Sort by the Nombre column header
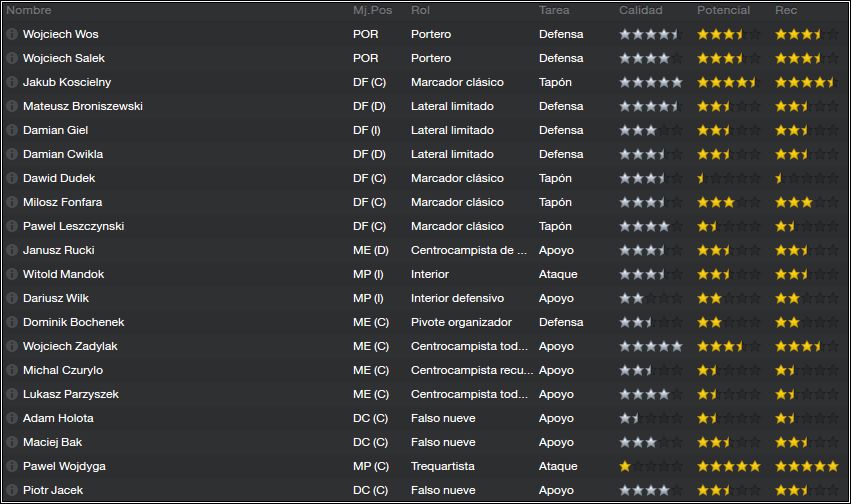 point(29,10)
